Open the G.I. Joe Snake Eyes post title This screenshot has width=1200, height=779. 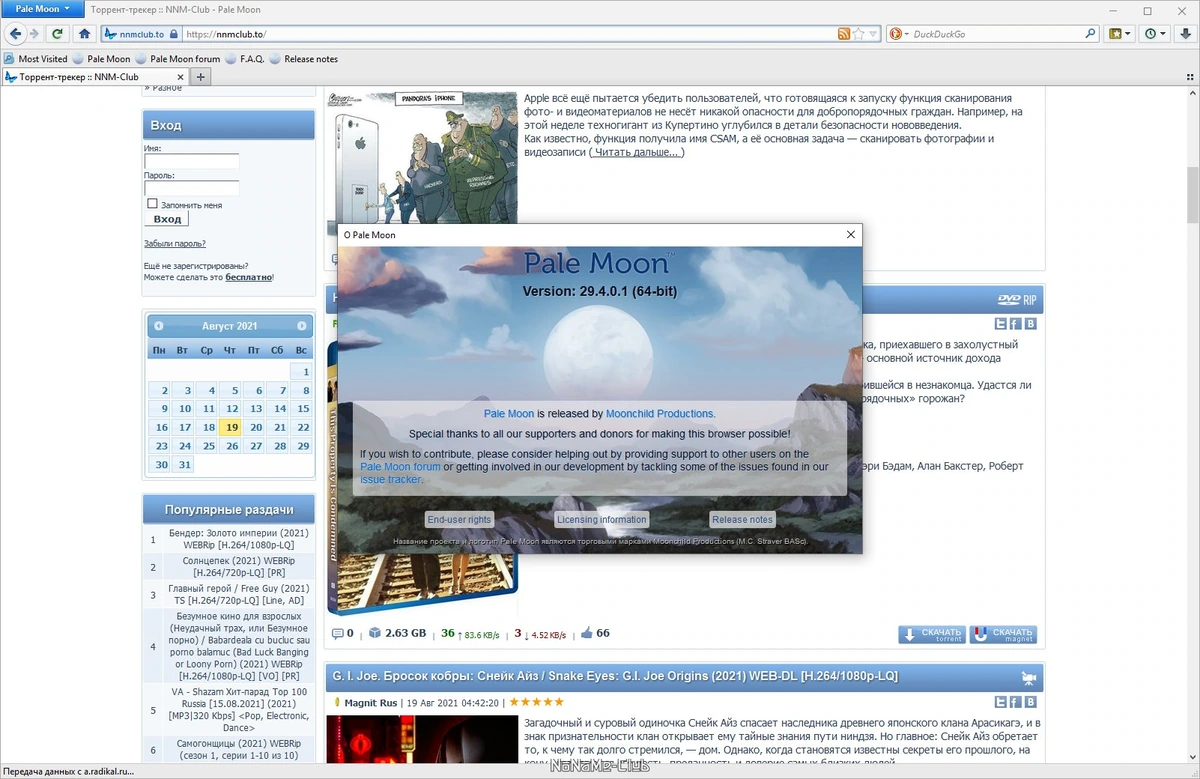tap(615, 677)
